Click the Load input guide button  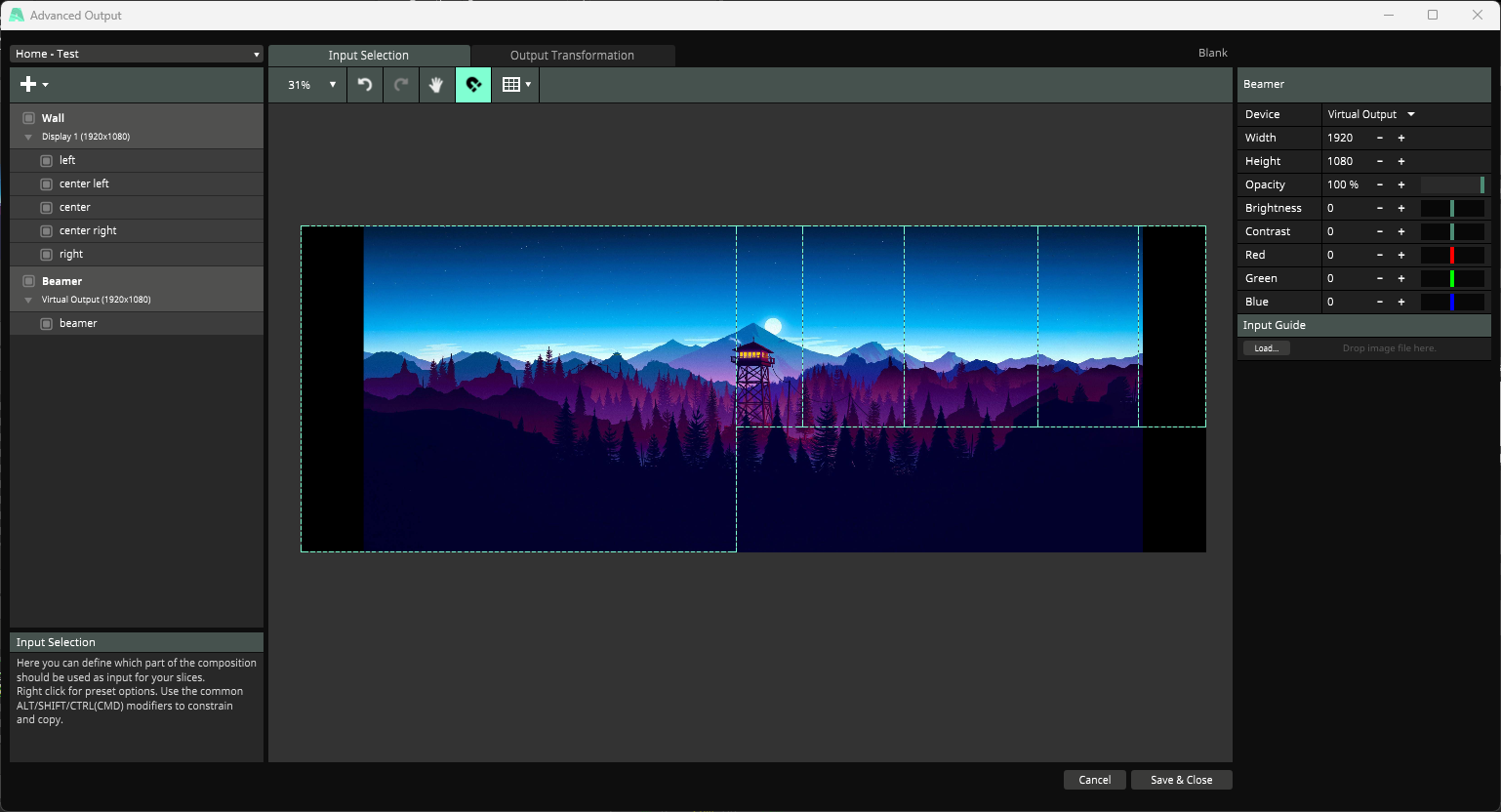tap(1266, 348)
